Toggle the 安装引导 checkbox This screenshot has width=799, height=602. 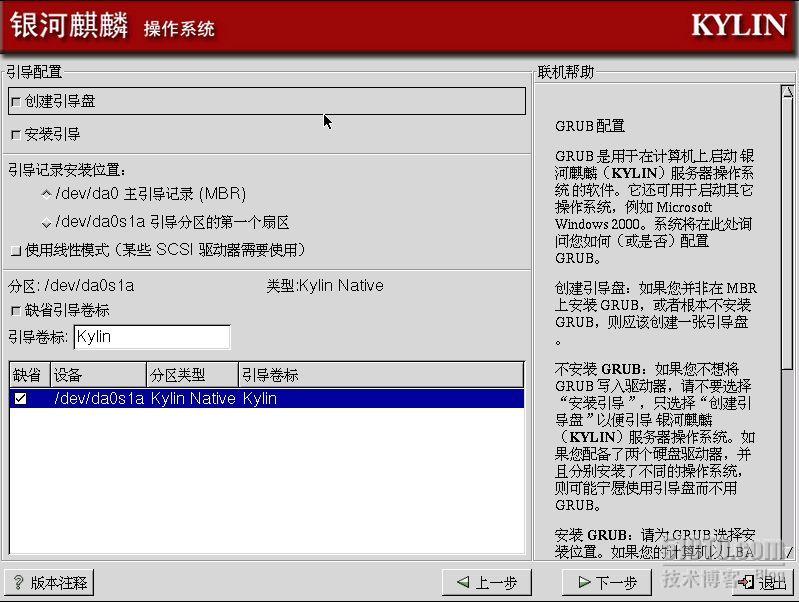(x=16, y=135)
